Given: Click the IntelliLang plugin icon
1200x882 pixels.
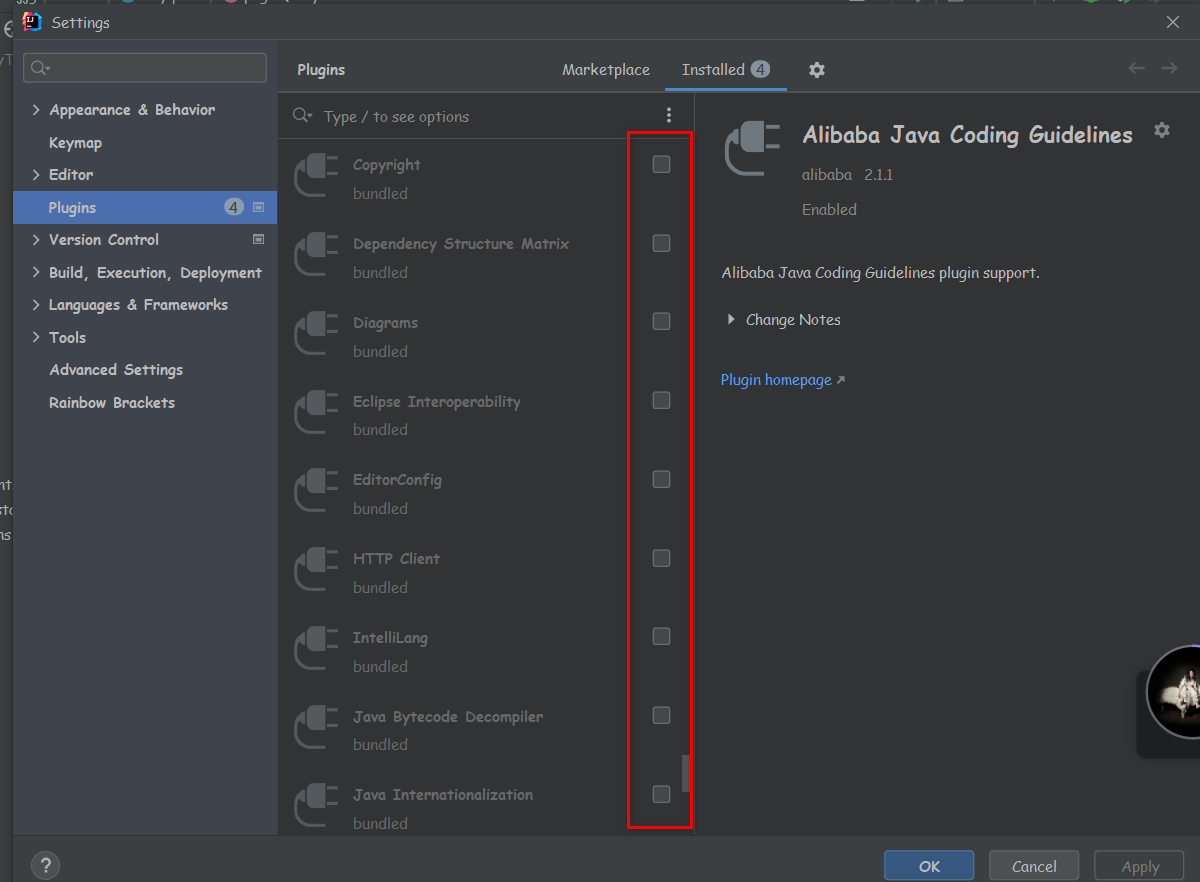Looking at the screenshot, I should click(x=316, y=649).
